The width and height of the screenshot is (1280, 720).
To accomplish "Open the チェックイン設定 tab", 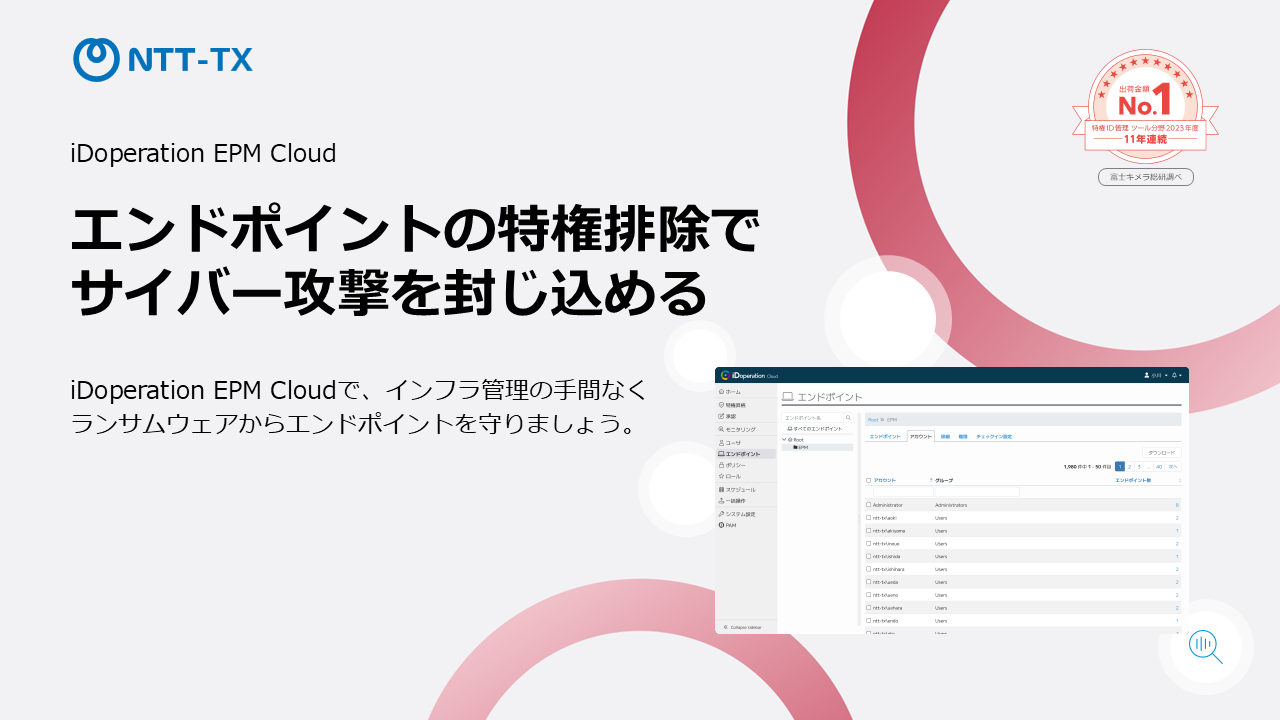I will click(994, 437).
